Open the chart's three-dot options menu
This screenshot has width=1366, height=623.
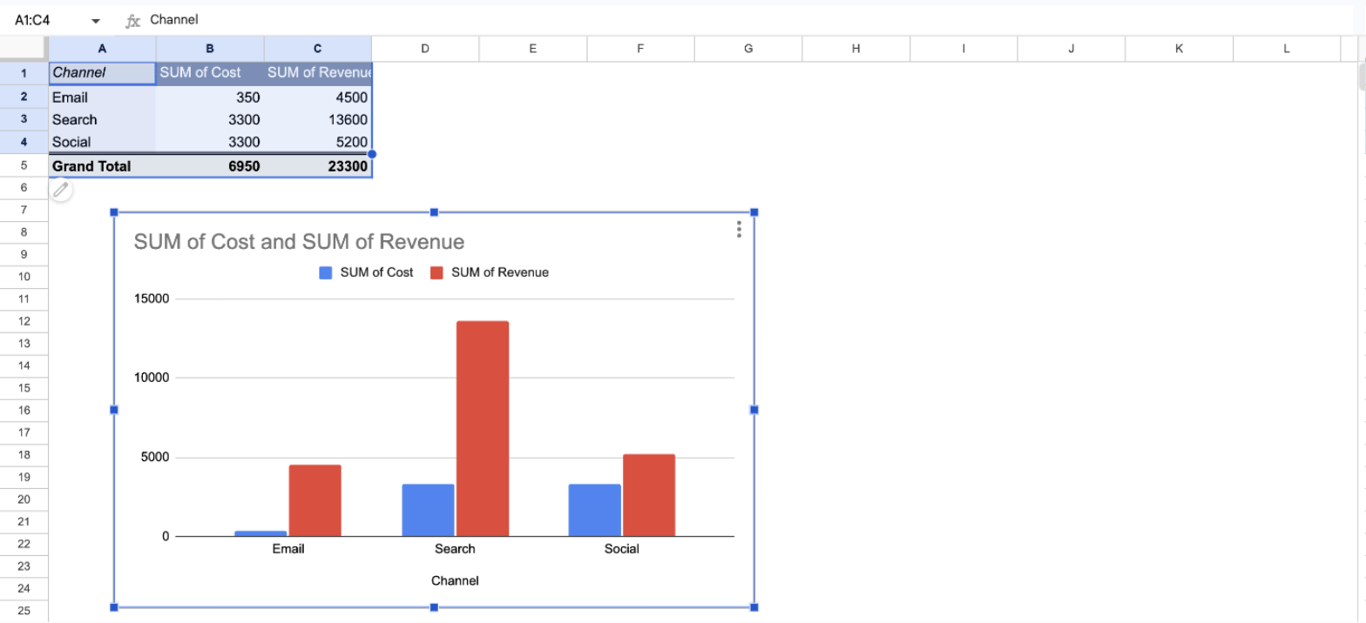[x=739, y=229]
